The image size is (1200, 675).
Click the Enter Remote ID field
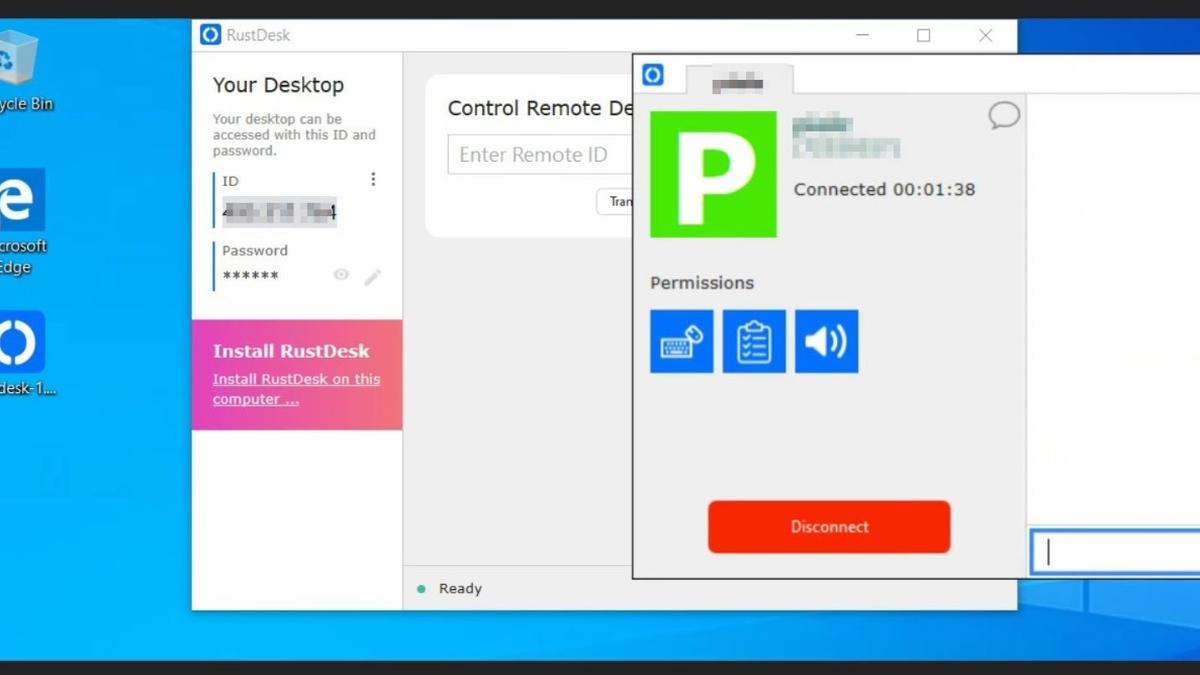pyautogui.click(x=540, y=155)
